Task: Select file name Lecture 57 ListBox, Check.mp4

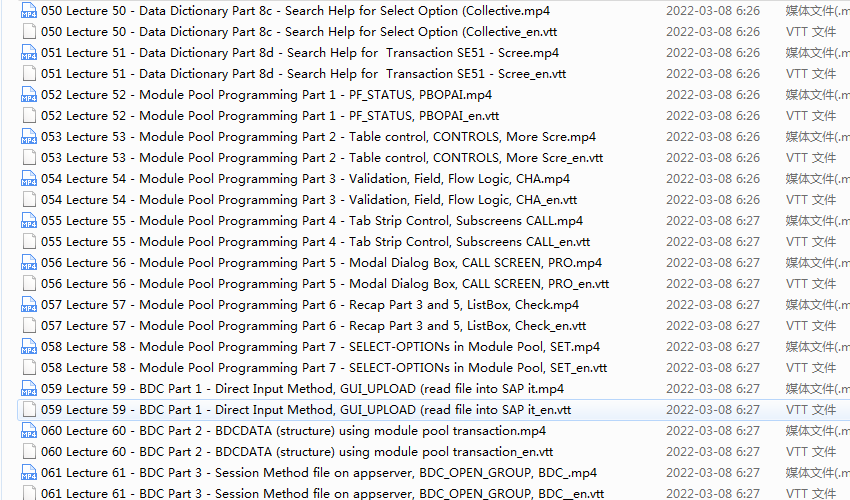Action: (x=310, y=305)
